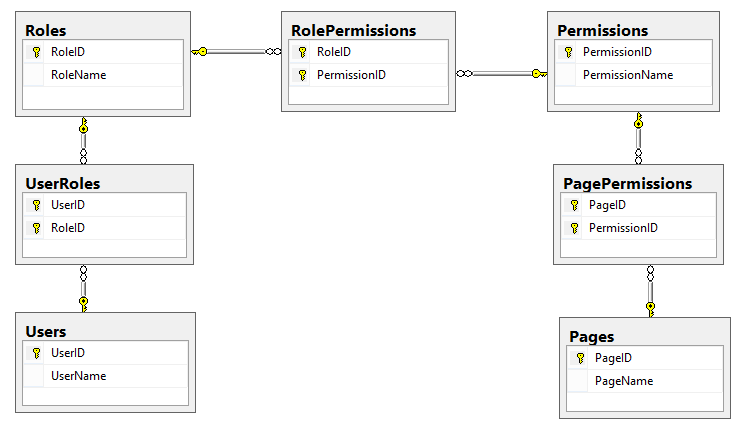The height and width of the screenshot is (440, 749).
Task: Select the PermissionName column row
Action: [628, 75]
